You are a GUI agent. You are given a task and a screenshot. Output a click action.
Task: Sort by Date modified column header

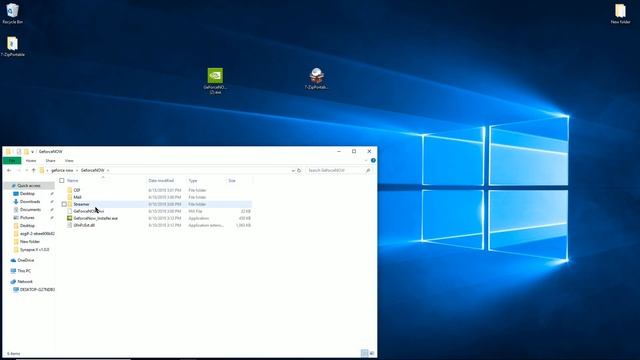pyautogui.click(x=161, y=180)
